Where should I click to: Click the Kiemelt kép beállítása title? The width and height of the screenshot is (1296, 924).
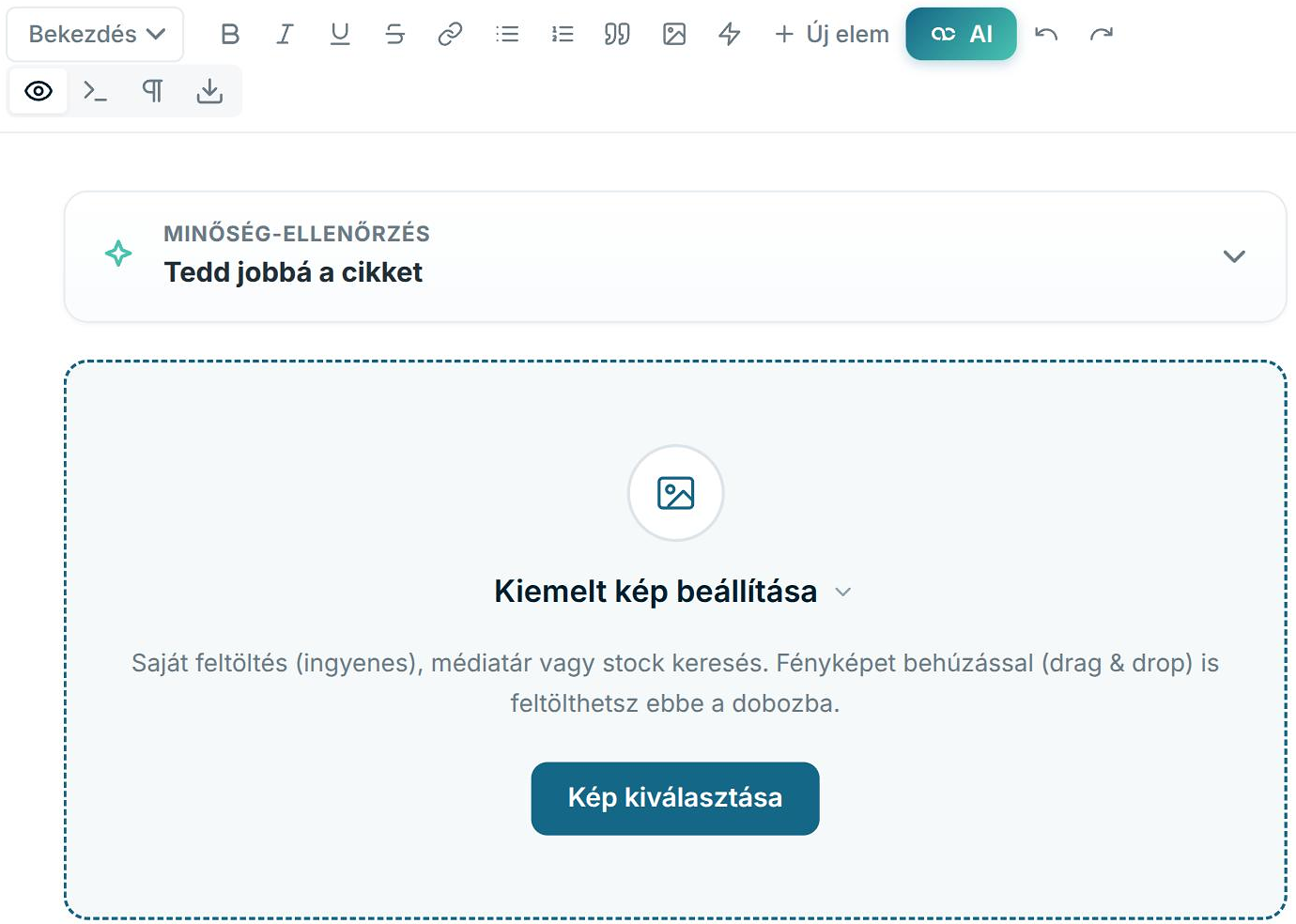pyautogui.click(x=656, y=592)
